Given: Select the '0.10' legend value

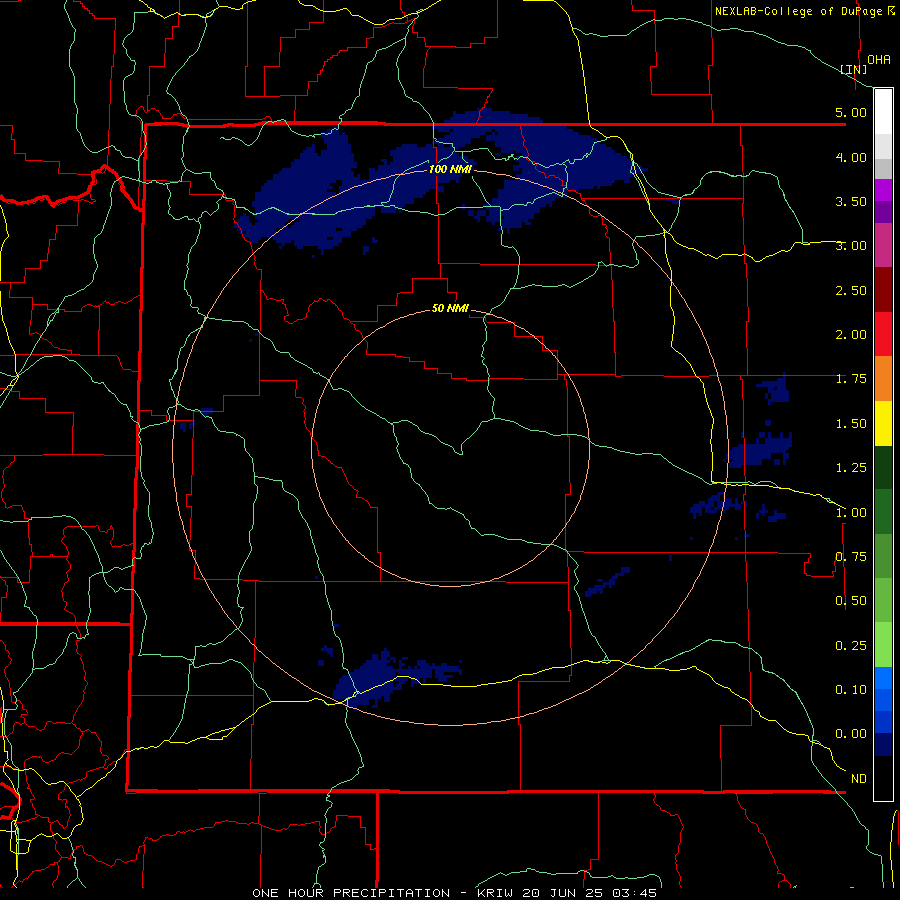Looking at the screenshot, I should [x=851, y=690].
